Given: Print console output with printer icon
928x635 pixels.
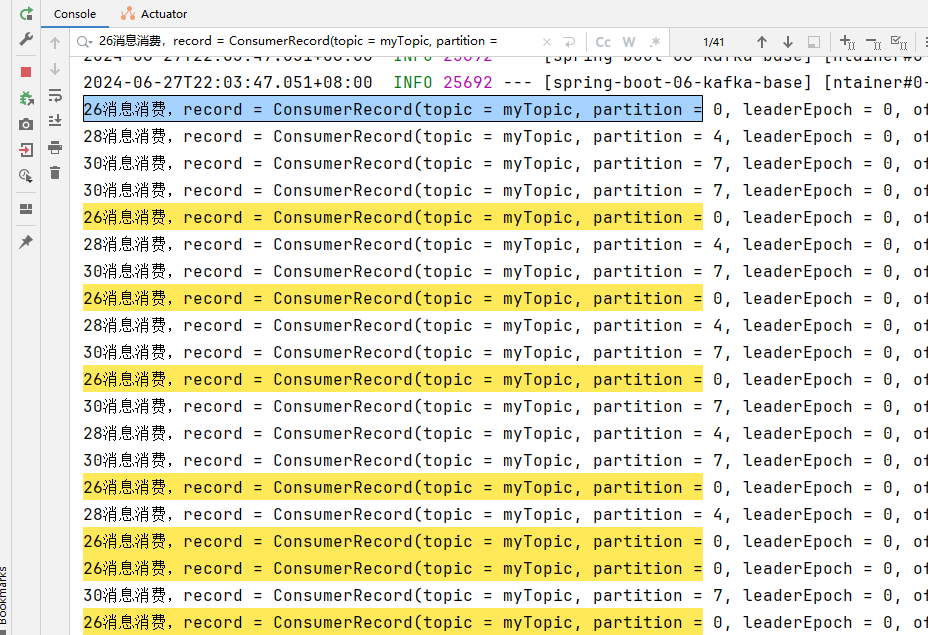Looking at the screenshot, I should tap(55, 147).
